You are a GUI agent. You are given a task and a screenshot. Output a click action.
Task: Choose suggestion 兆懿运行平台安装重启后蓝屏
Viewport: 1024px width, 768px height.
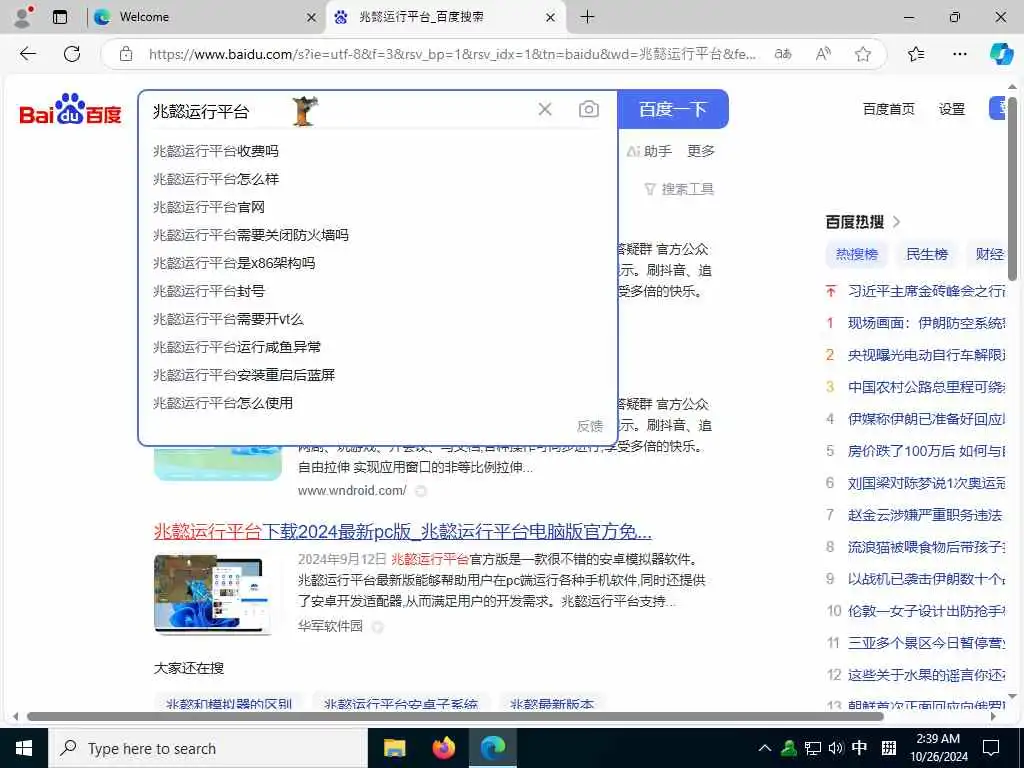(x=378, y=376)
